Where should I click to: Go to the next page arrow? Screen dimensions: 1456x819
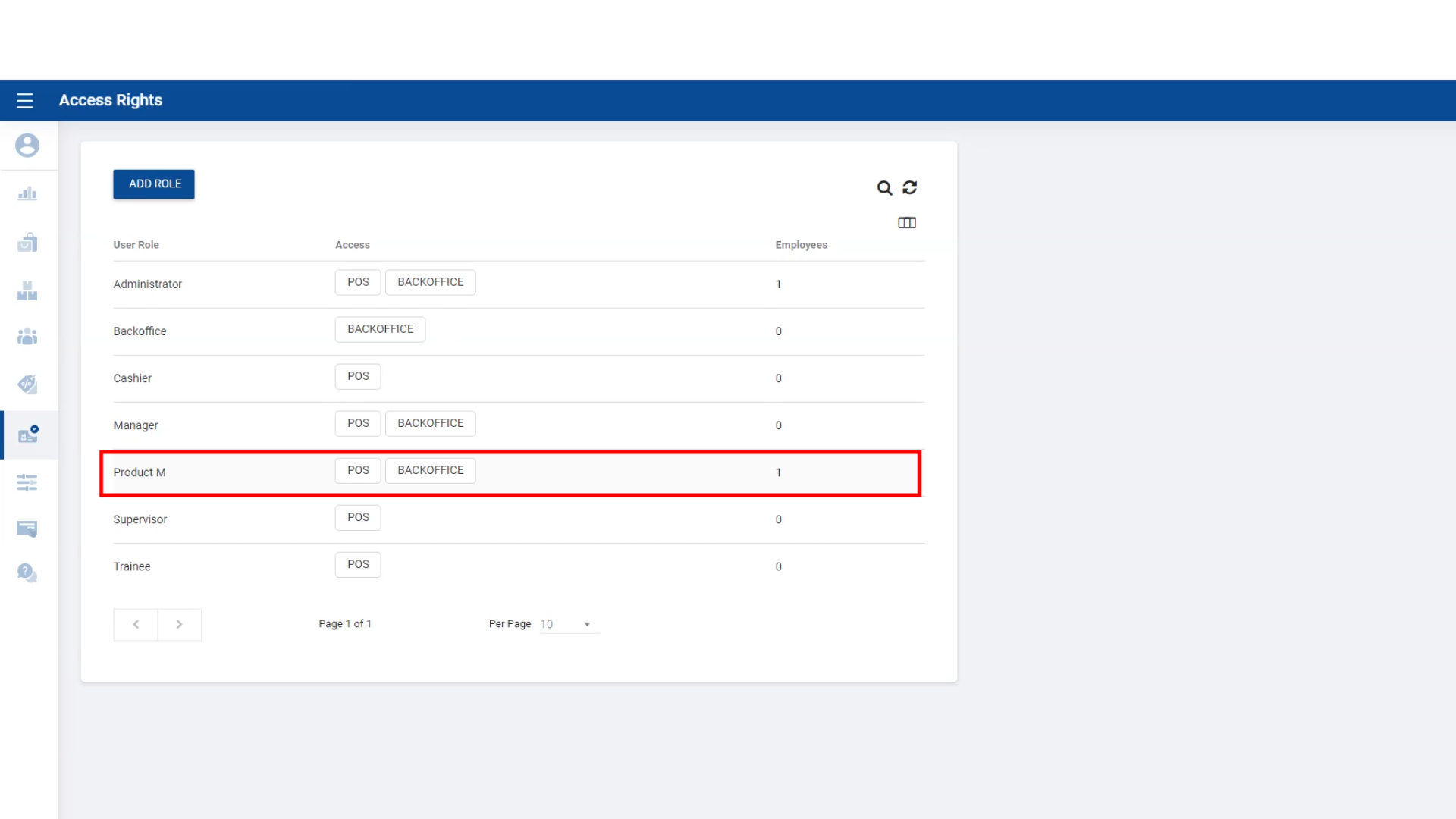180,625
